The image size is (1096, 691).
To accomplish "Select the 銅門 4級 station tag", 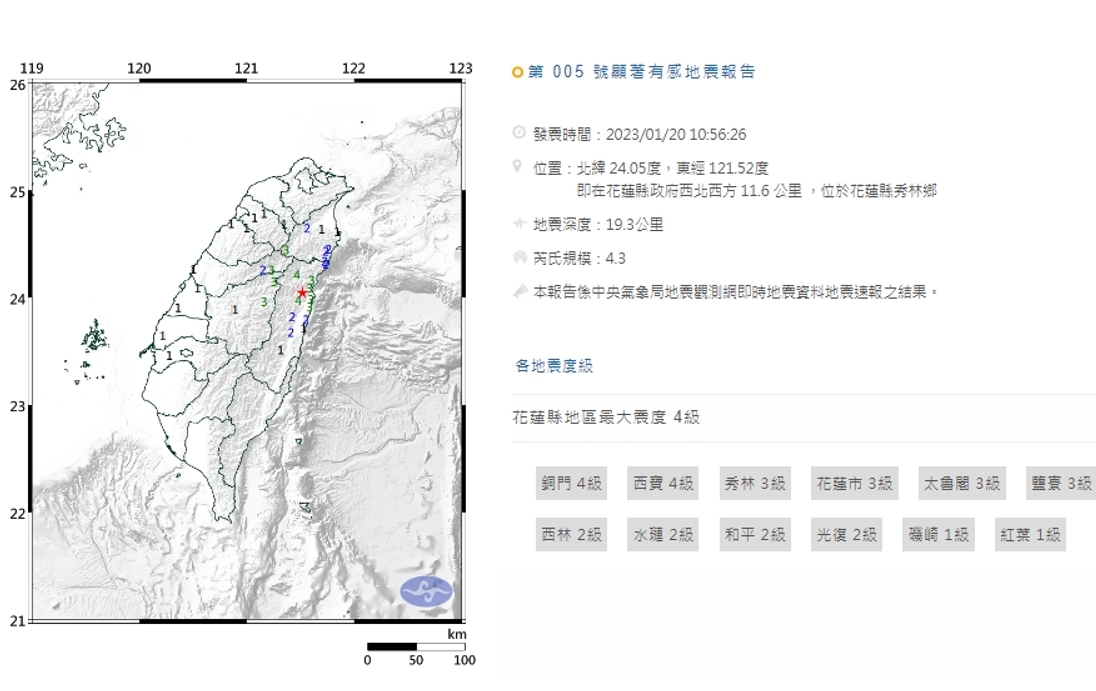I will coord(569,483).
